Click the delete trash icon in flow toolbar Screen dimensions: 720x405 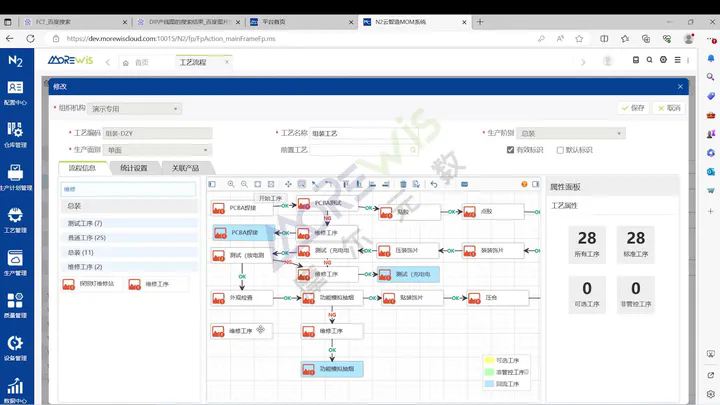click(403, 184)
